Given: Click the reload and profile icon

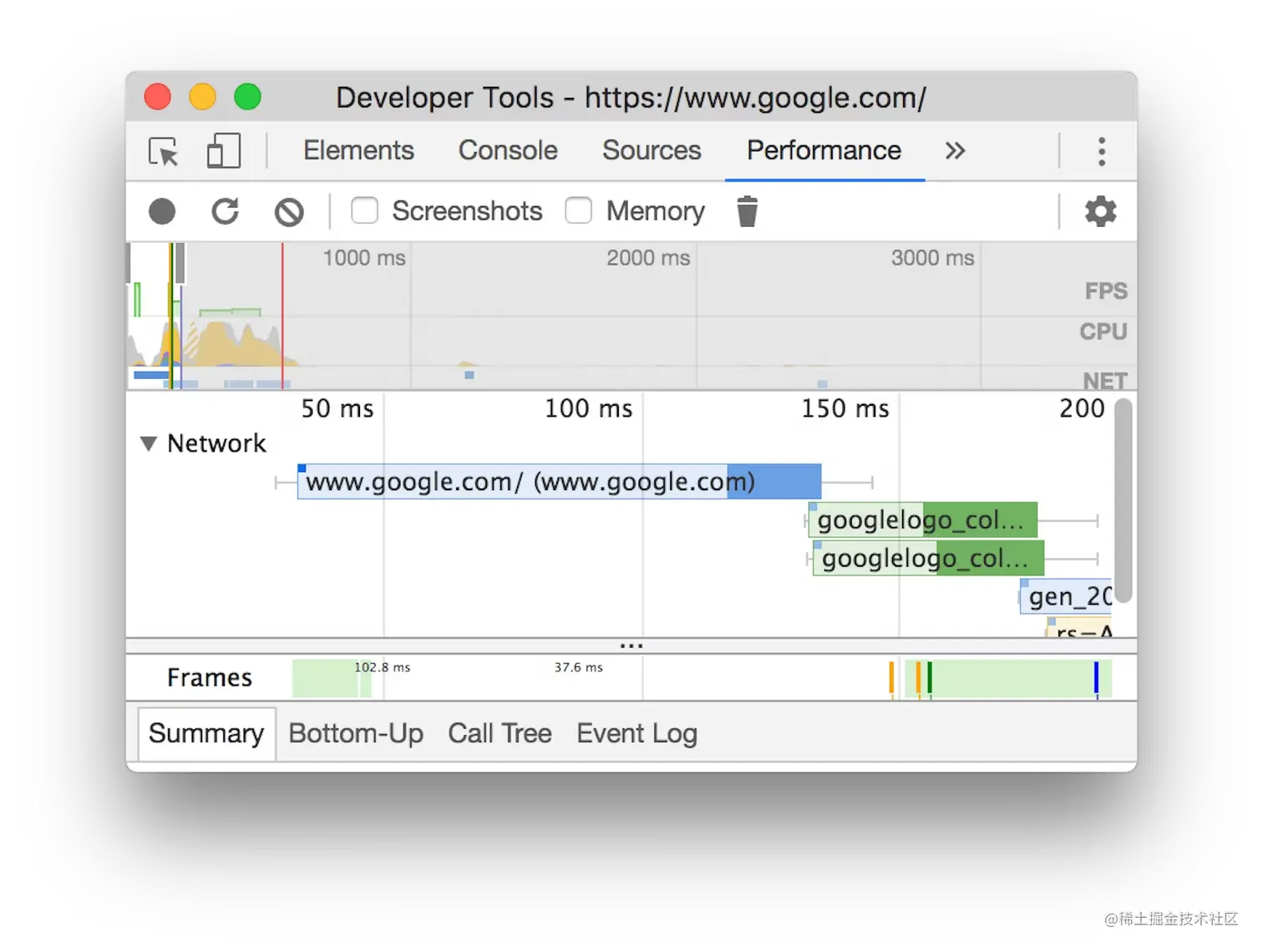Looking at the screenshot, I should pyautogui.click(x=225, y=211).
